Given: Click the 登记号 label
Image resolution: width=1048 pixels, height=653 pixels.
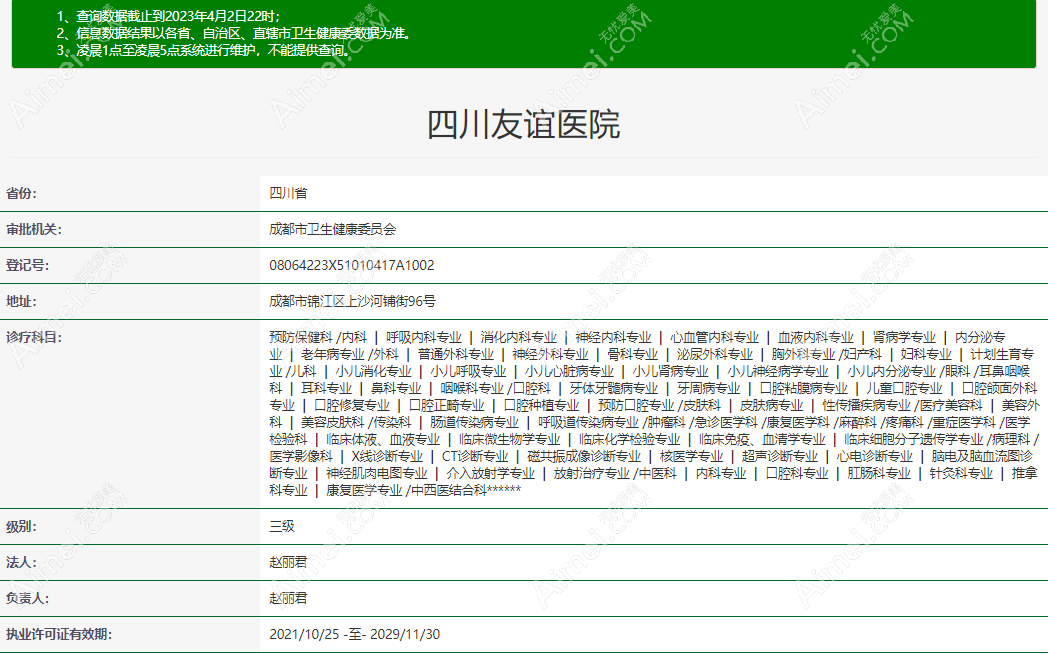Looking at the screenshot, I should [27, 266].
